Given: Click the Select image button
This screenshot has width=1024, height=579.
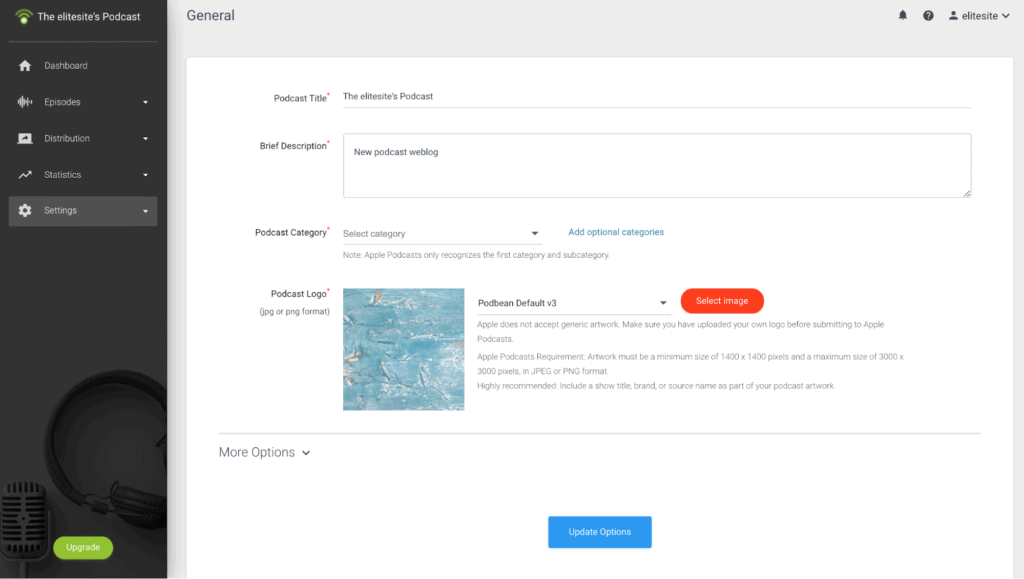Looking at the screenshot, I should point(722,300).
